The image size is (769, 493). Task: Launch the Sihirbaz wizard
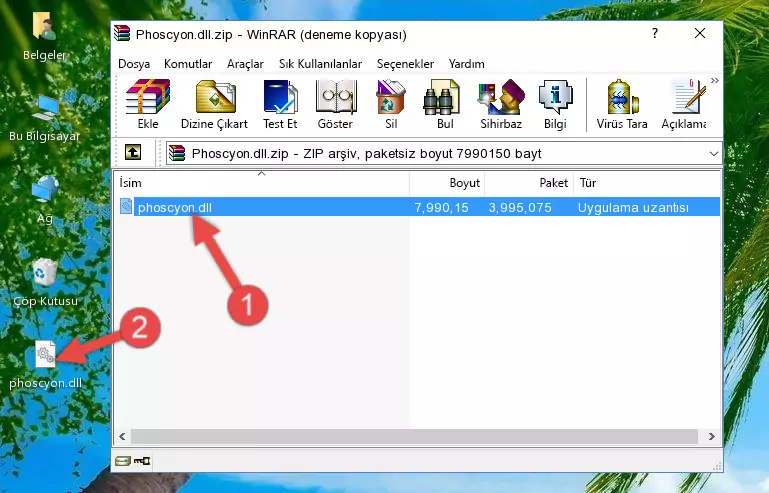(x=501, y=104)
